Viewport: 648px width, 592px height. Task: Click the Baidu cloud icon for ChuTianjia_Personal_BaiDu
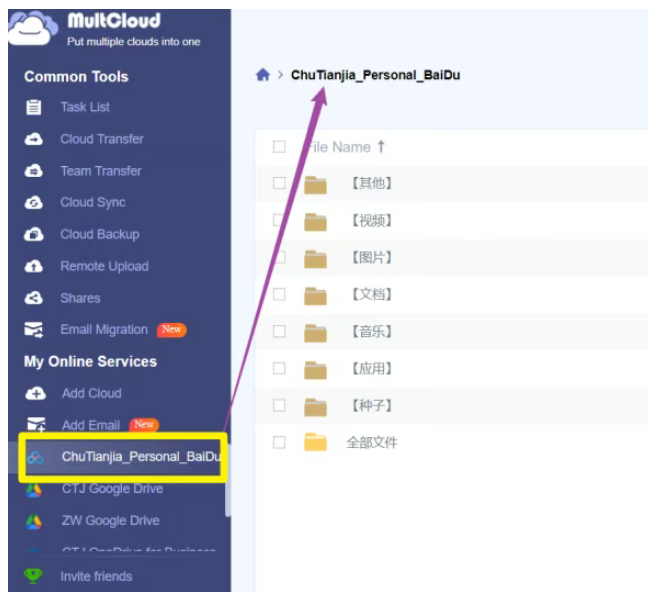(36, 458)
